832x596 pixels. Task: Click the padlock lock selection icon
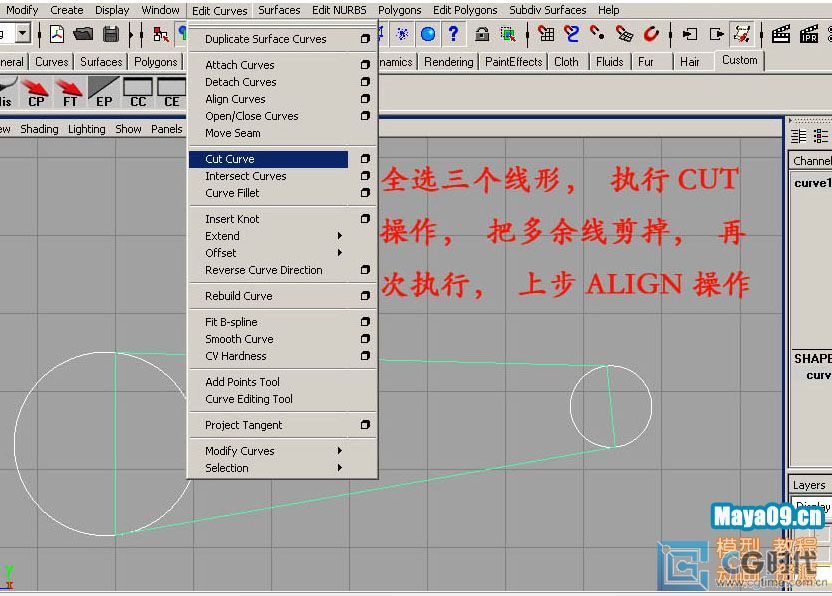pyautogui.click(x=482, y=34)
